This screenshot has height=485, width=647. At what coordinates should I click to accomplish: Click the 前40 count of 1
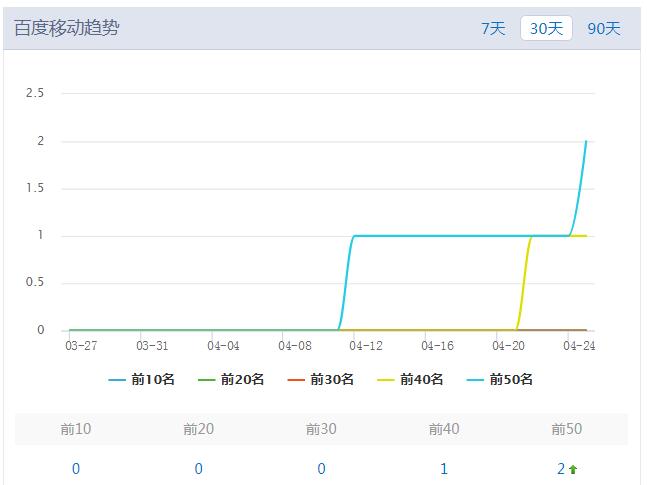pyautogui.click(x=444, y=468)
